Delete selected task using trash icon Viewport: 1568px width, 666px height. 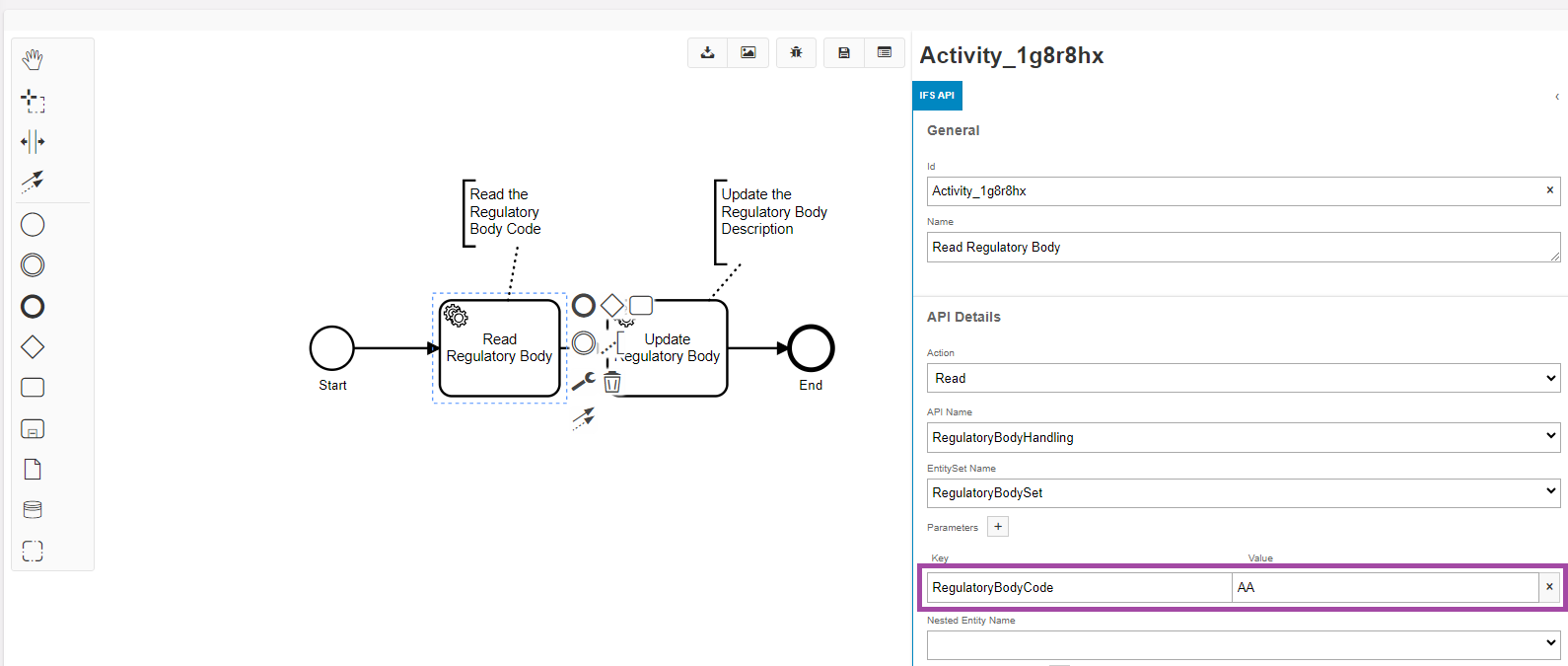point(612,383)
